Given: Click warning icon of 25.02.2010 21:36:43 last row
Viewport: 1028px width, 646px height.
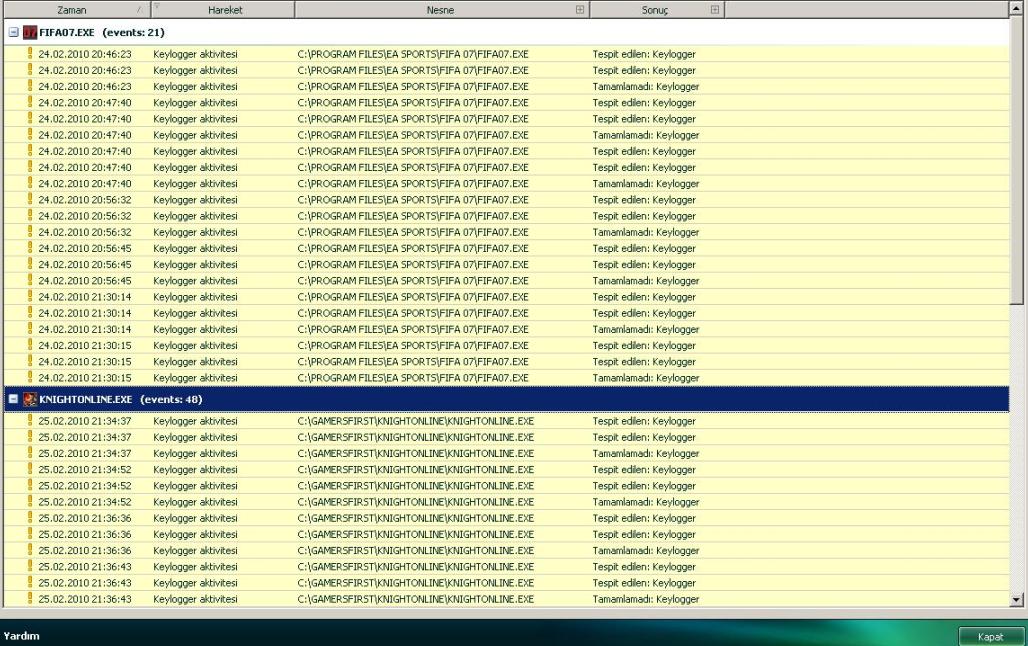Looking at the screenshot, I should tap(30, 599).
